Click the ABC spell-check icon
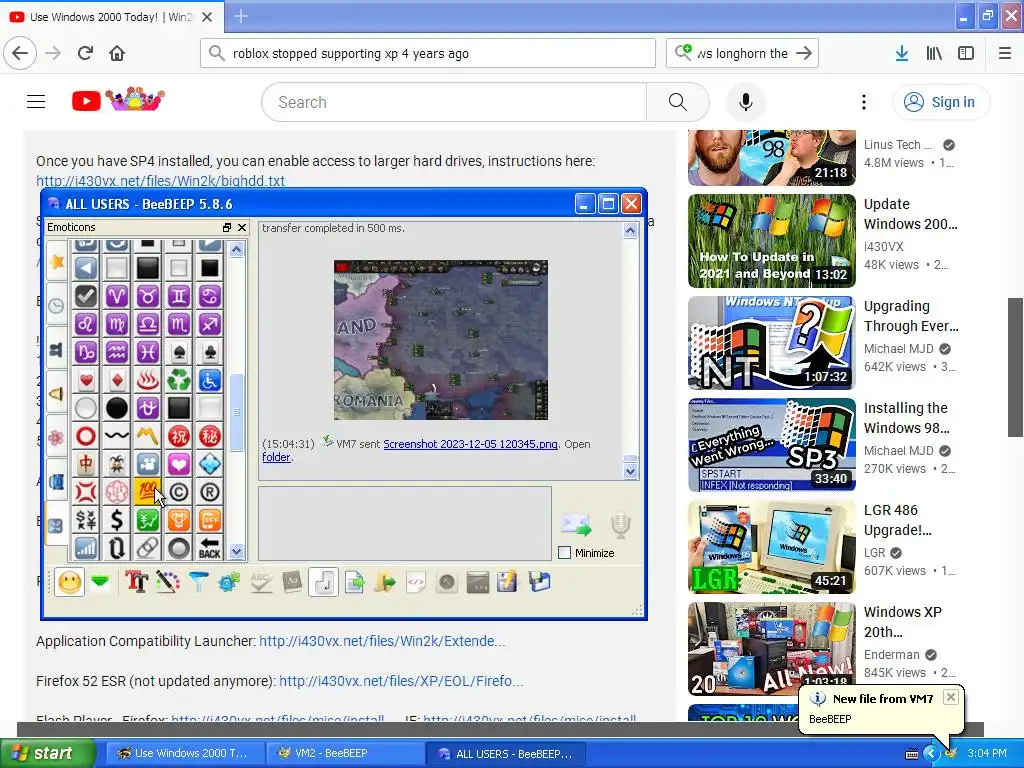 [261, 581]
